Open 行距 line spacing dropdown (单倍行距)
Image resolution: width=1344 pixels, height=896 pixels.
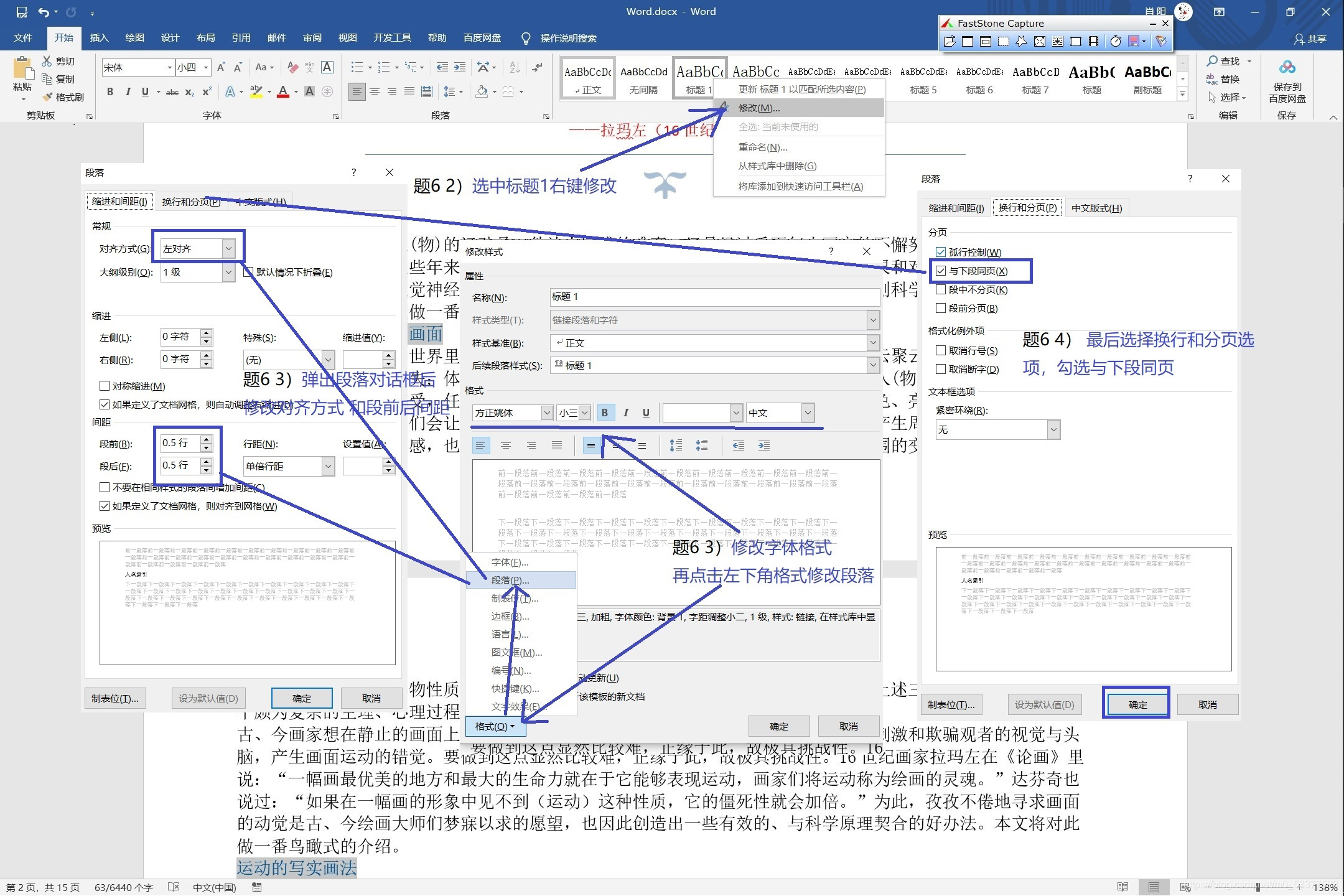[x=289, y=466]
